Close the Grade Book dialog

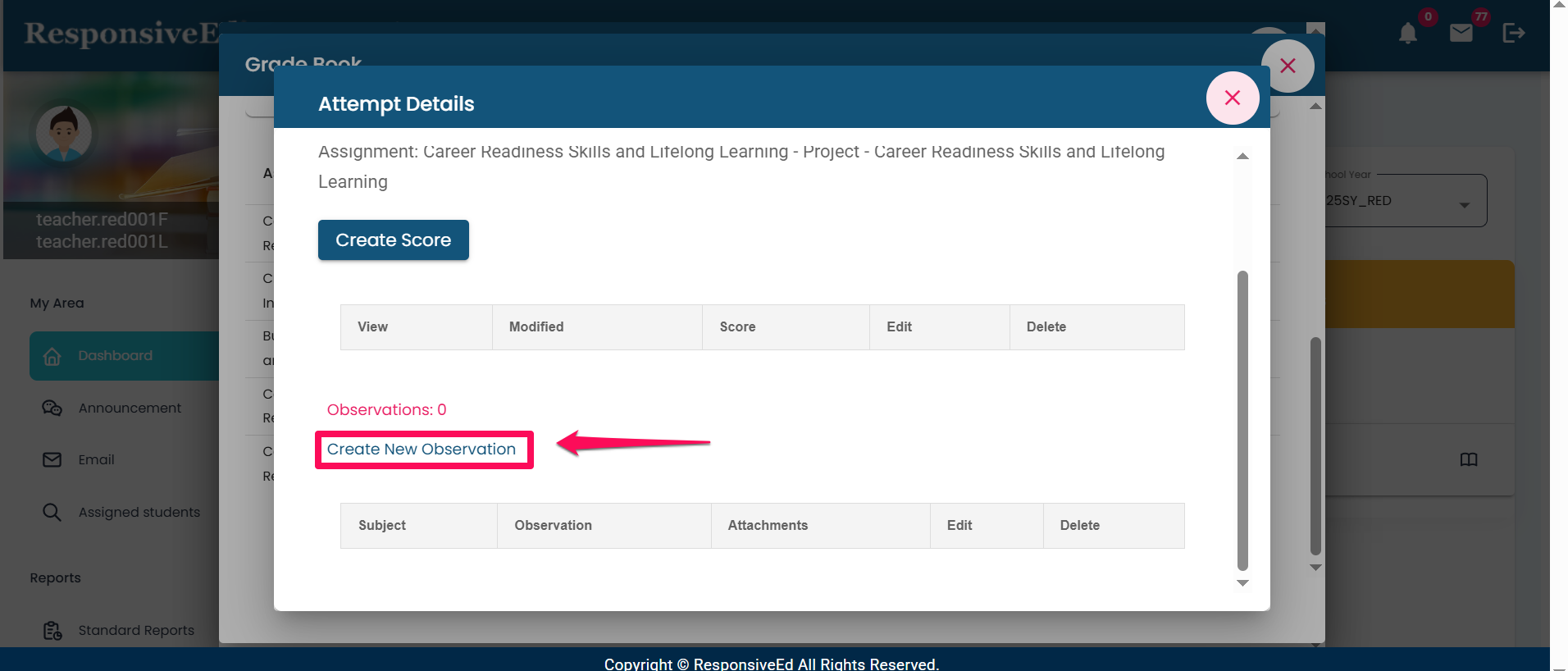click(x=1288, y=66)
